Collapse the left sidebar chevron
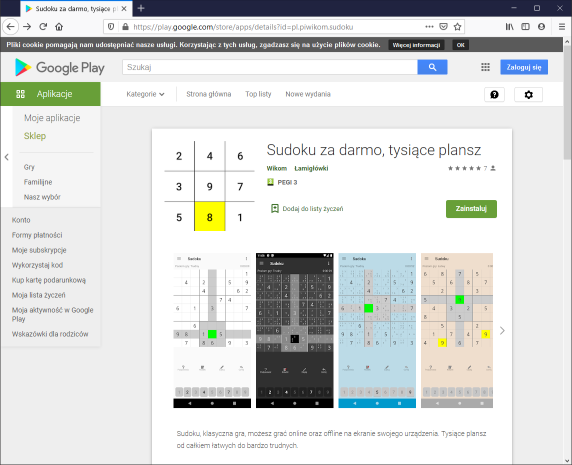Viewport: 572px width, 465px height. (x=7, y=157)
